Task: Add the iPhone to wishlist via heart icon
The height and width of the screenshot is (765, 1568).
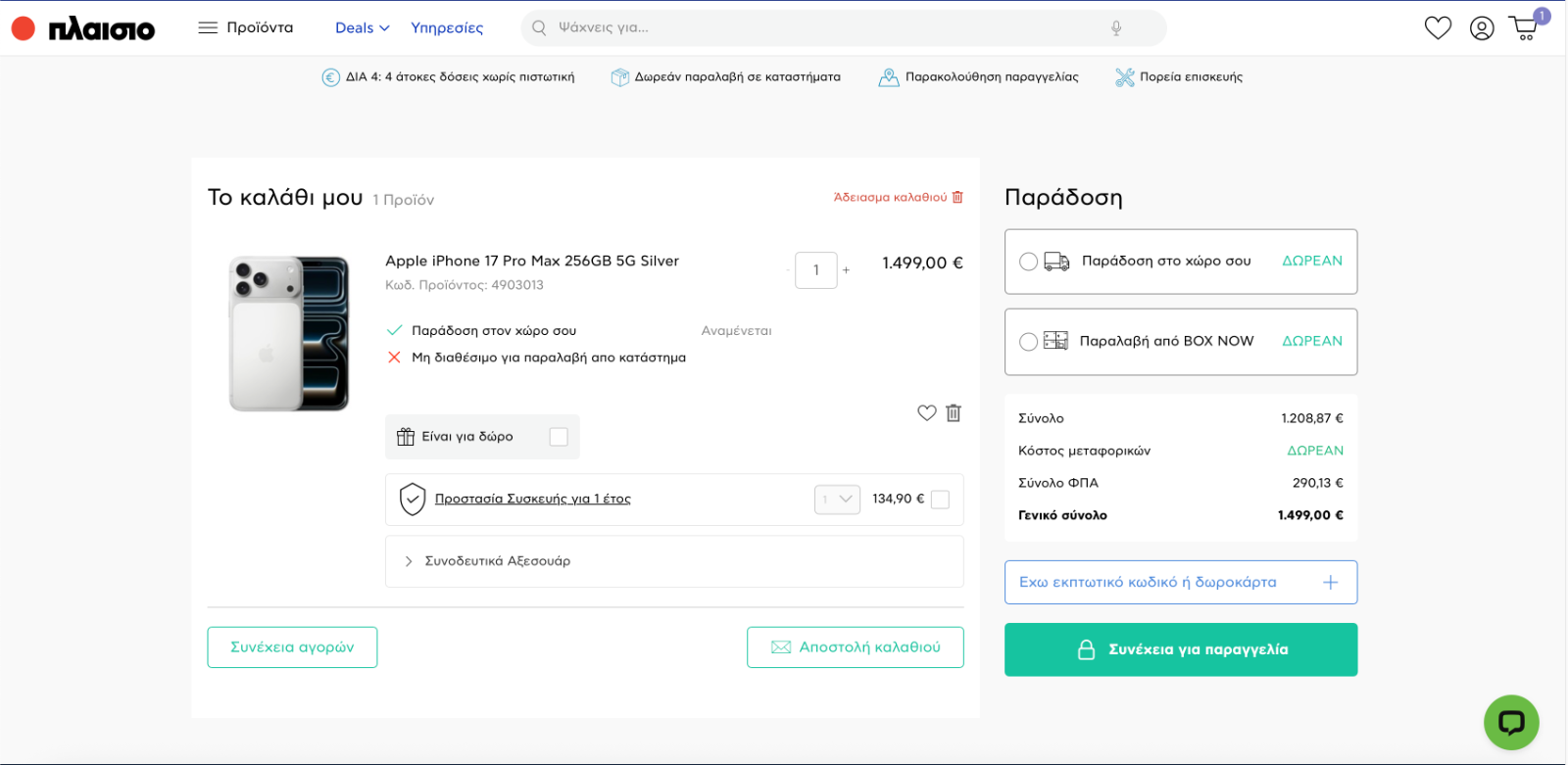Action: pyautogui.click(x=926, y=413)
